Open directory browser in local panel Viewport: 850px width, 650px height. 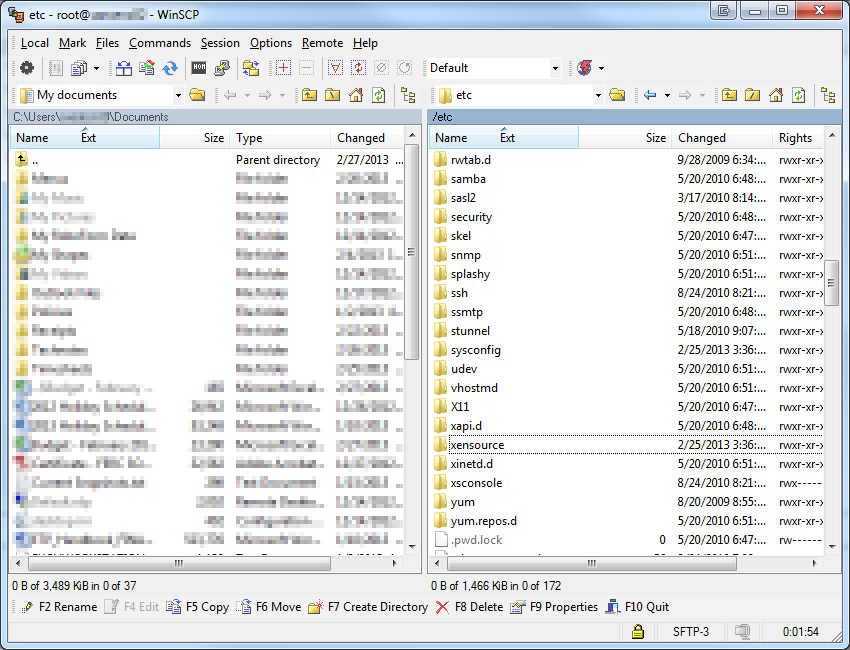(x=197, y=95)
